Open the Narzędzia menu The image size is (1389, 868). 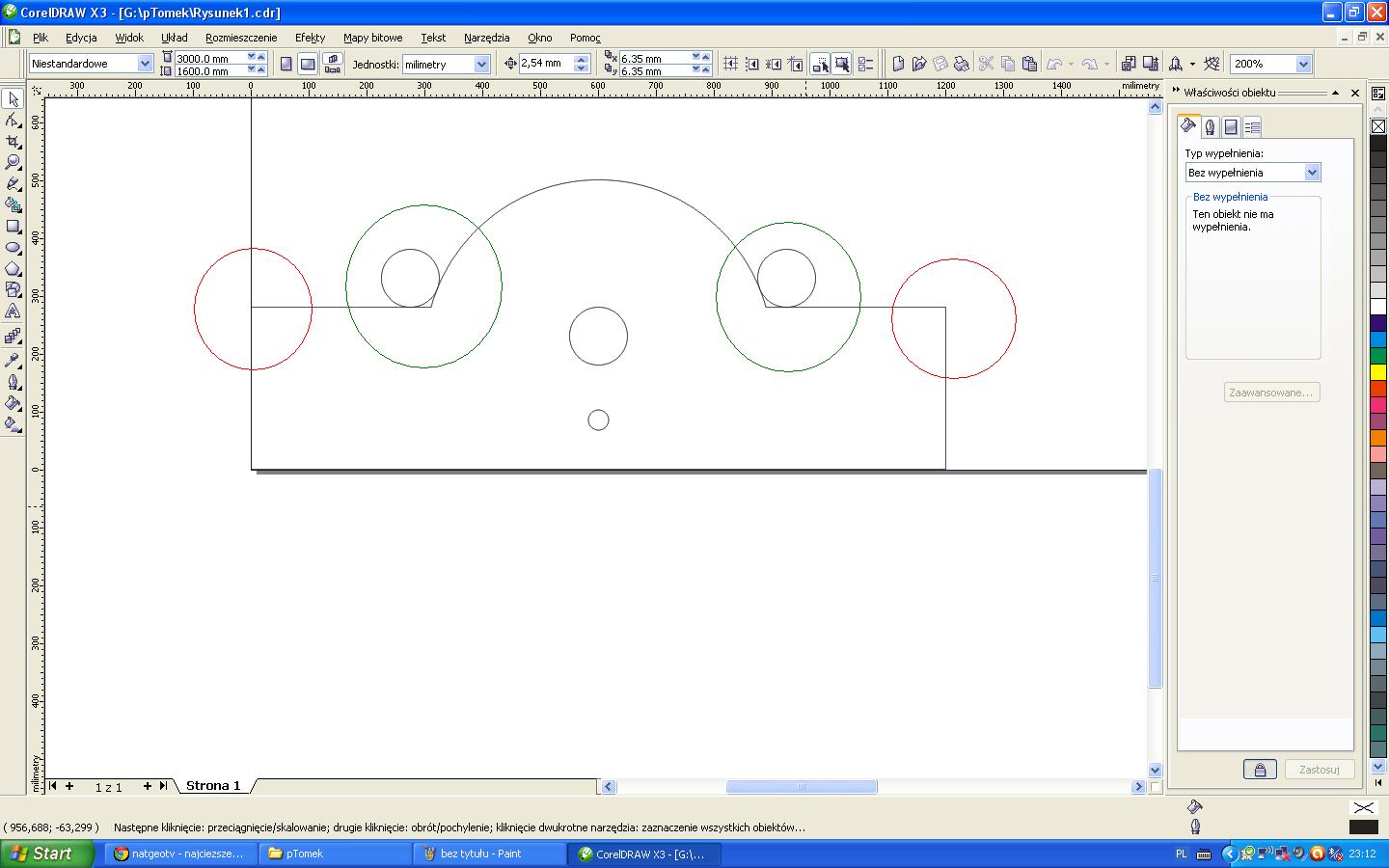pyautogui.click(x=486, y=38)
